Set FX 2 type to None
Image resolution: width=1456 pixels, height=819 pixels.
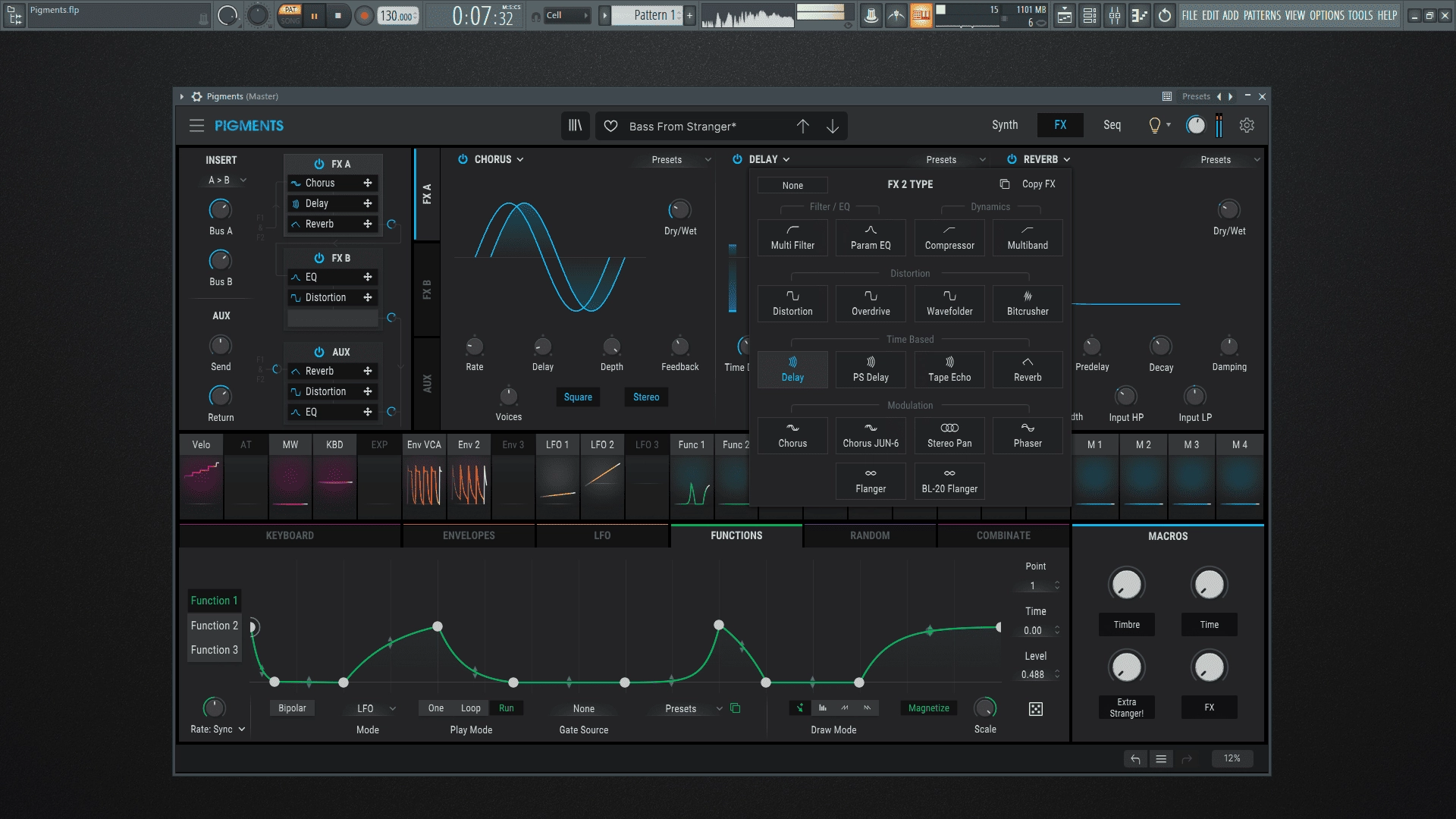coord(792,186)
